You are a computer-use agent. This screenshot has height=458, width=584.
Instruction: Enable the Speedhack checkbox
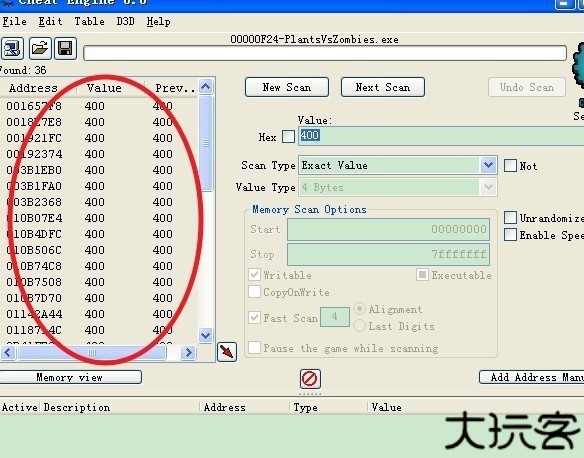(x=510, y=235)
